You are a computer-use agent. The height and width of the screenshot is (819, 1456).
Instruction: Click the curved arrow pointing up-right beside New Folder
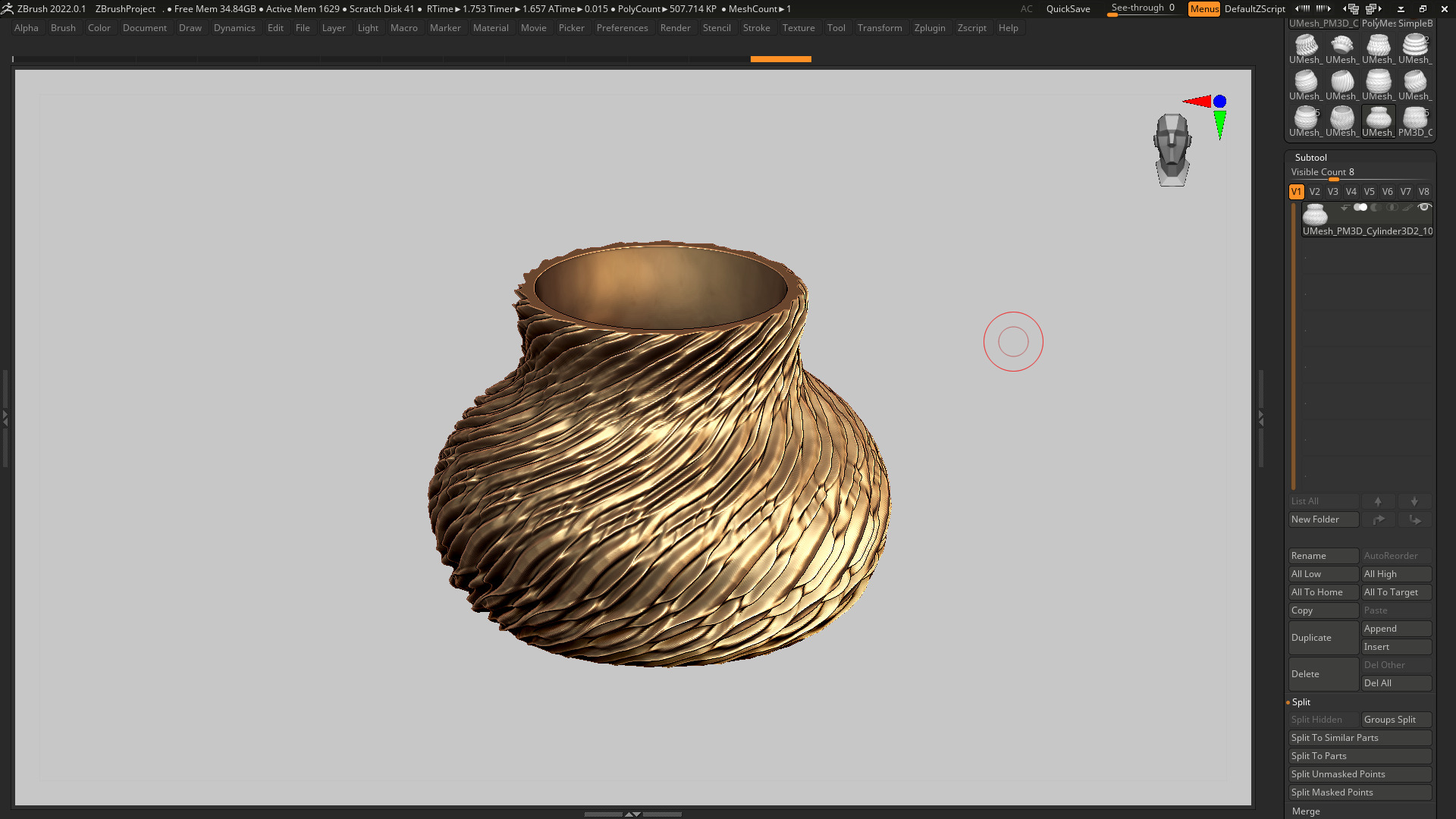click(x=1378, y=519)
